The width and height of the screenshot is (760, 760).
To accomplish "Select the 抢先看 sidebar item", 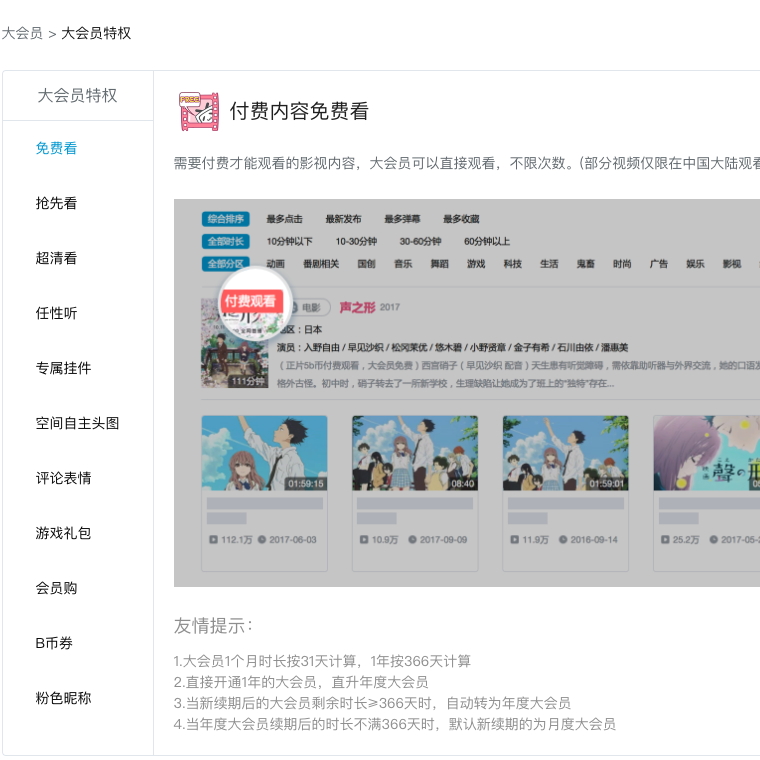I will click(56, 203).
